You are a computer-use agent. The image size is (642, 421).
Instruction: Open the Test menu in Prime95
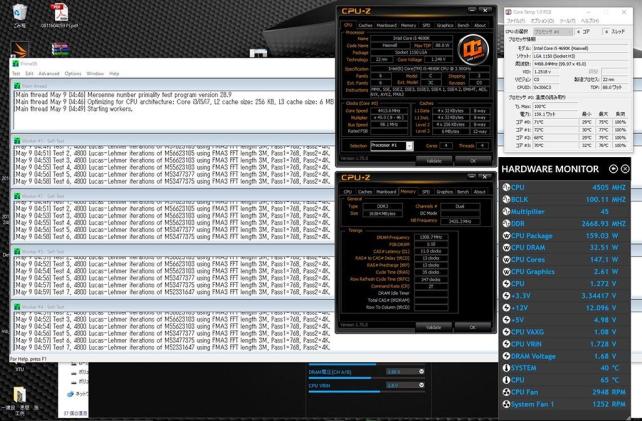click(x=16, y=74)
